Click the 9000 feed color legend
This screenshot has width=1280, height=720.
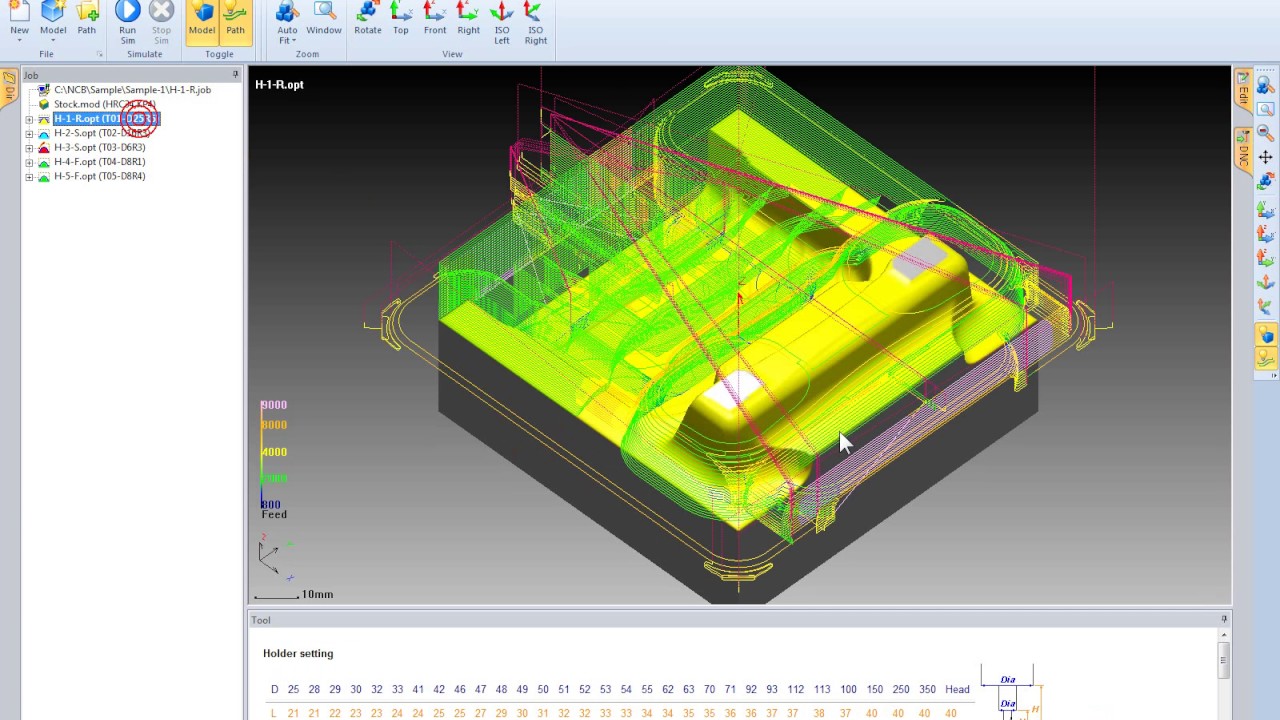click(x=274, y=405)
